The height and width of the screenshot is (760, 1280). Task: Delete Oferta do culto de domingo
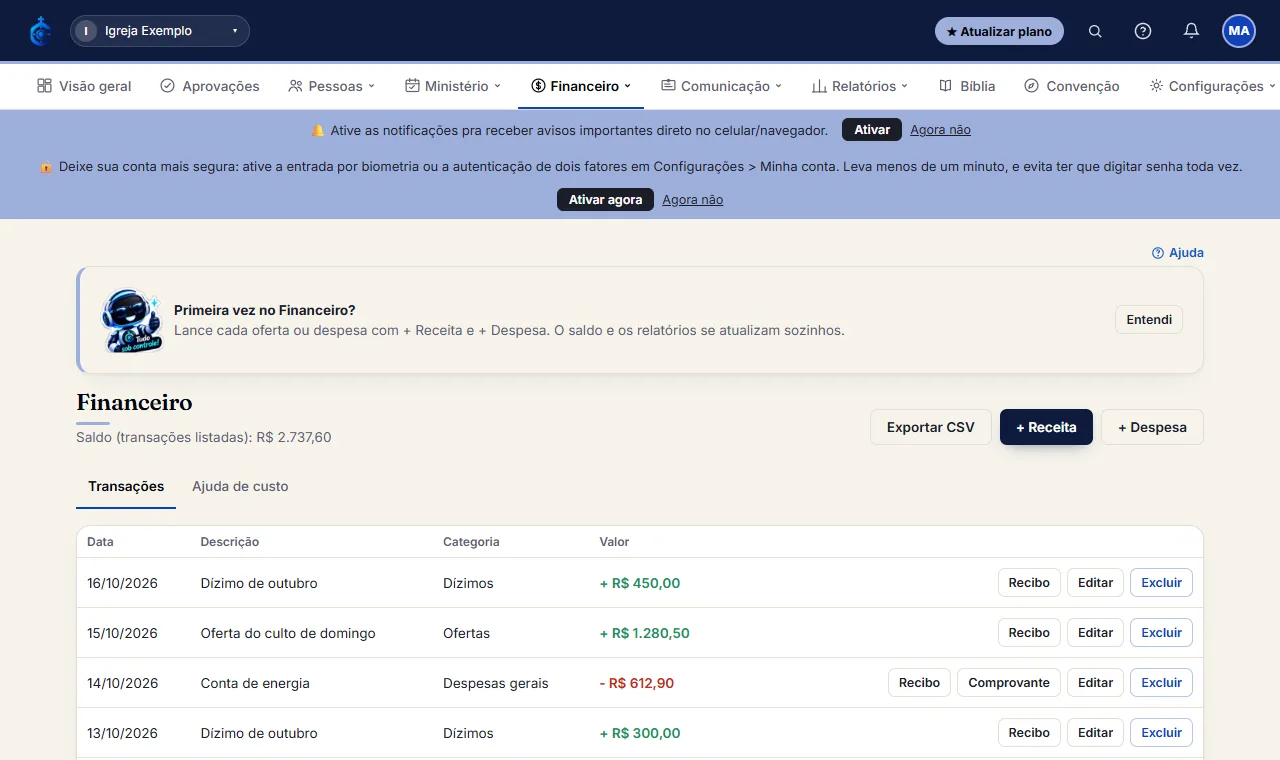[1161, 633]
